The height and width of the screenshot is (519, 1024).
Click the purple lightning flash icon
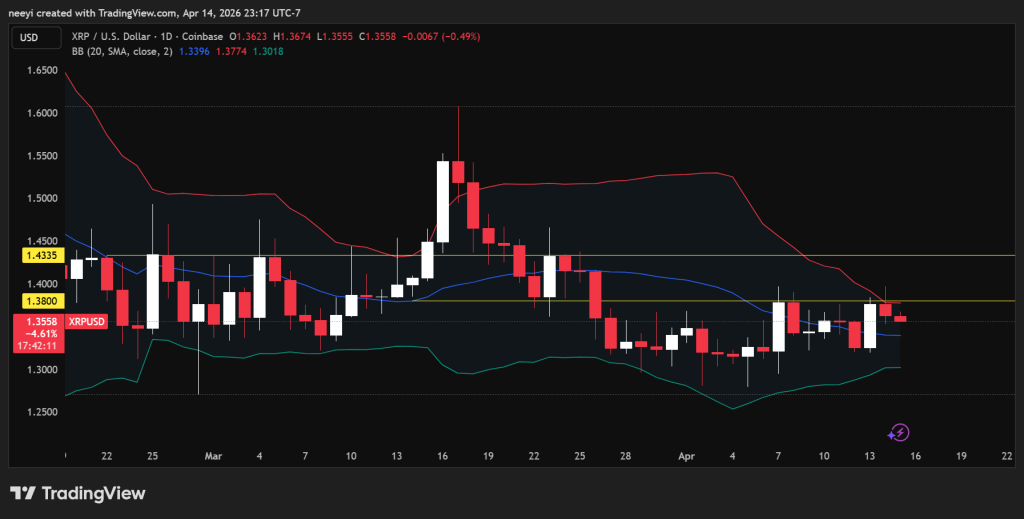(898, 432)
